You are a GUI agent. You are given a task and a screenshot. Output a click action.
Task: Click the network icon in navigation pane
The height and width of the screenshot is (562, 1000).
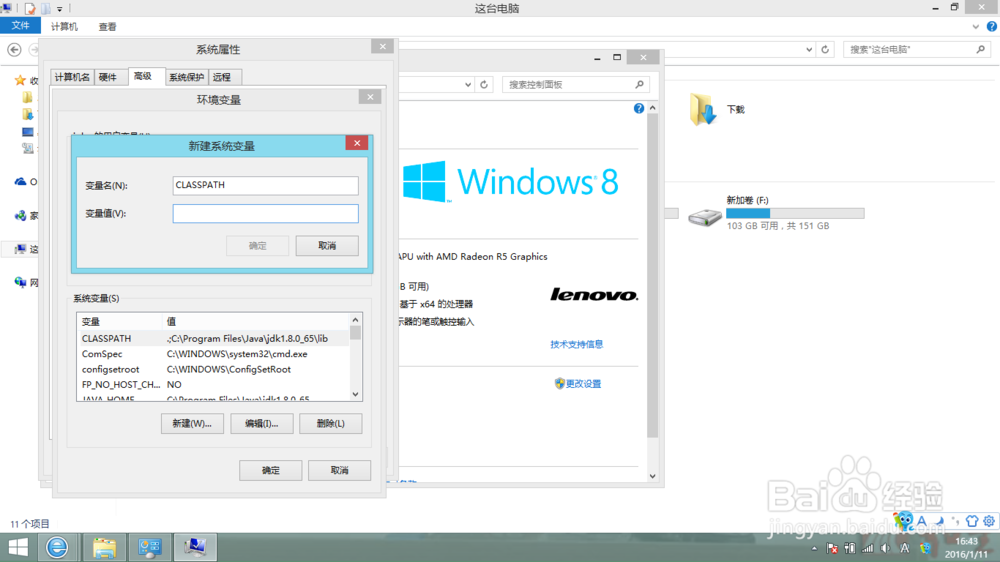[20, 282]
